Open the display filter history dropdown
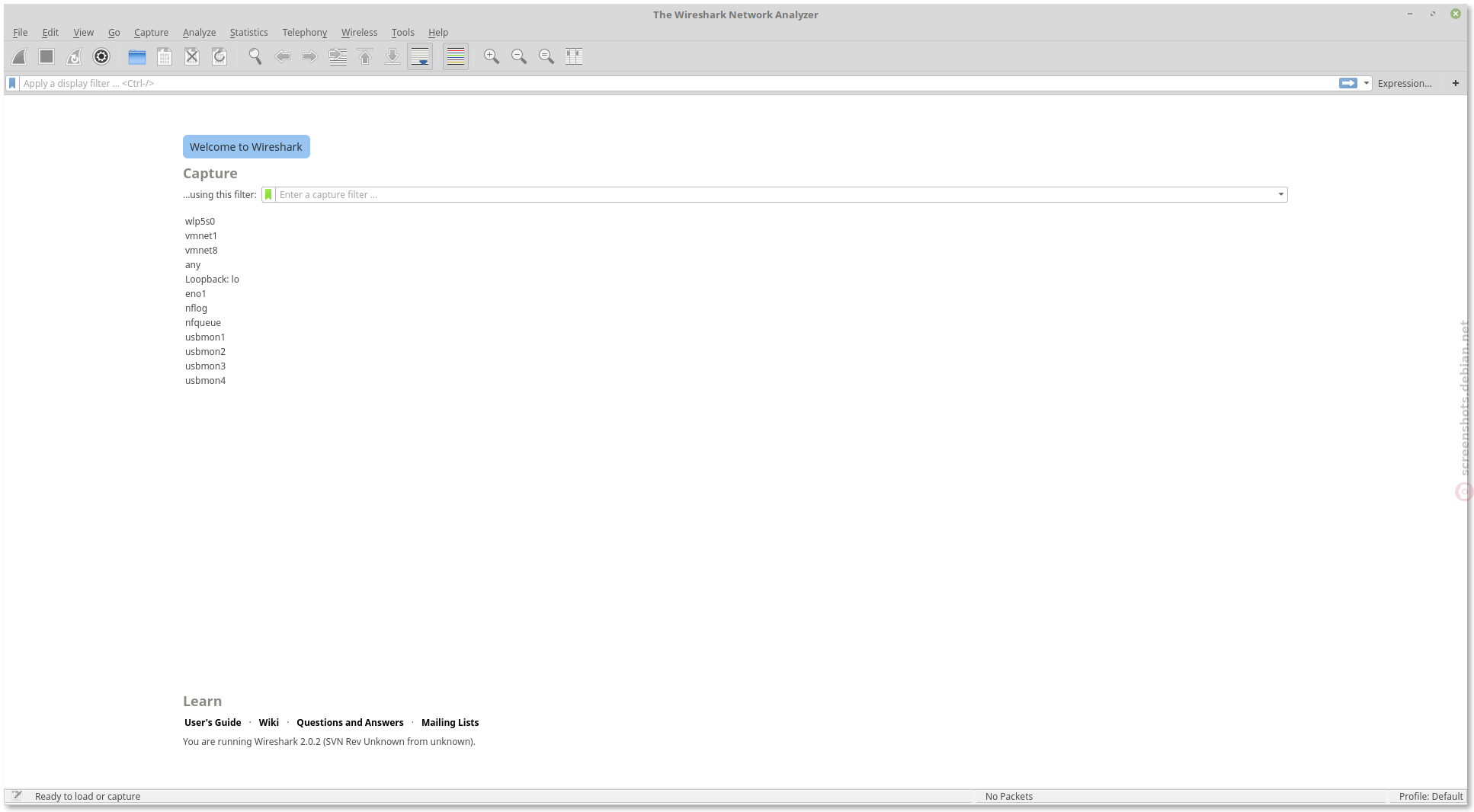The height and width of the screenshot is (812, 1474). (1367, 83)
